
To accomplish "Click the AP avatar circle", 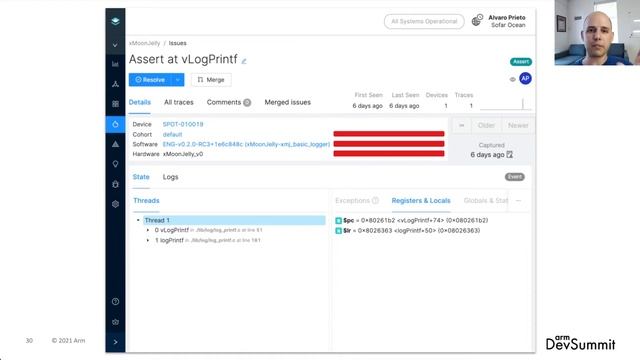I will click(525, 78).
